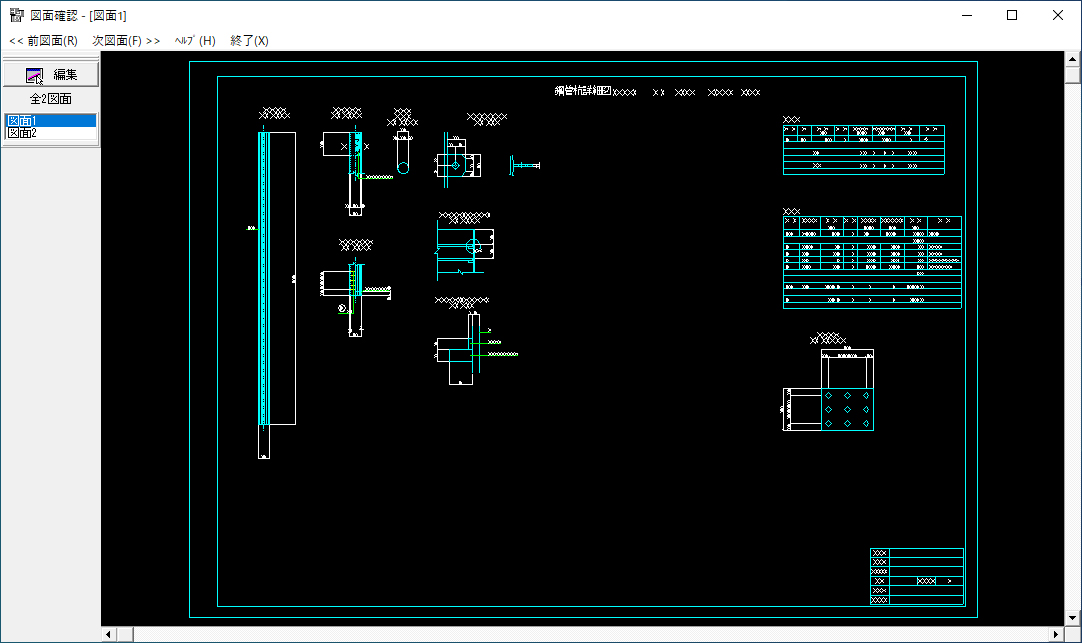Click the 編集 edit button
Screen dimensions: 1082x643
point(50,75)
